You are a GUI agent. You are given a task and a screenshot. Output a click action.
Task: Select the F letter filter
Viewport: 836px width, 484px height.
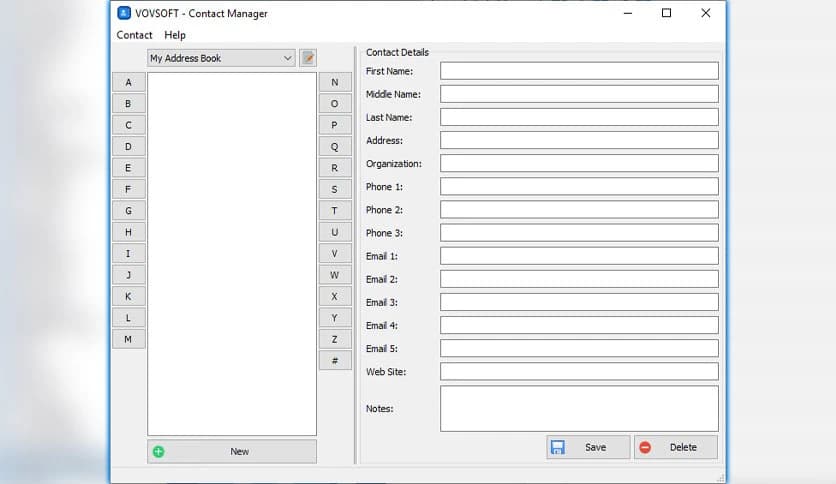128,189
